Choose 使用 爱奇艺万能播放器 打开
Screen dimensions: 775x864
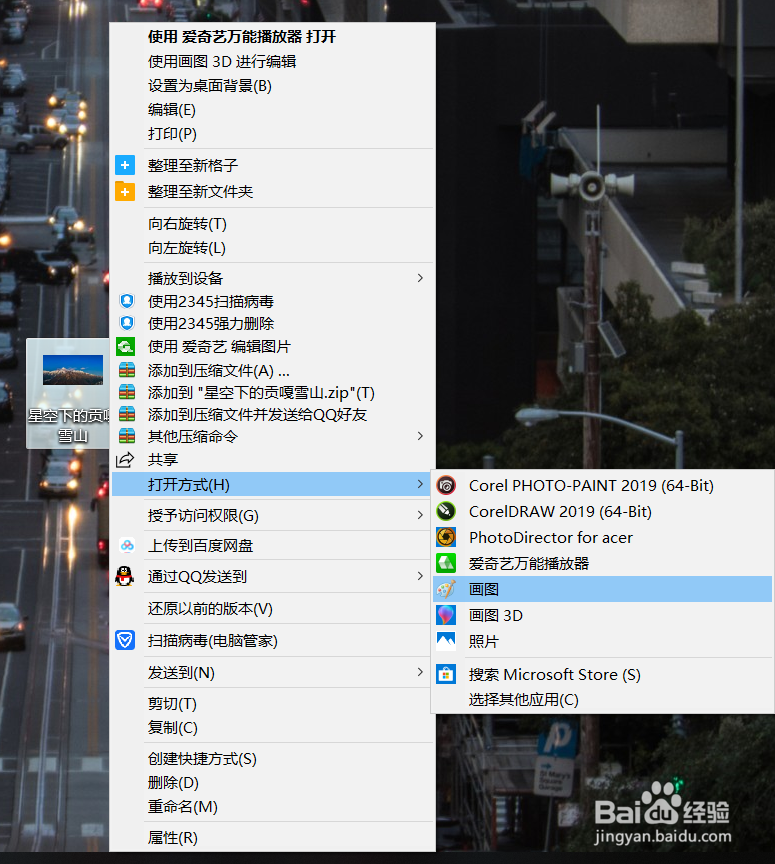pos(242,36)
